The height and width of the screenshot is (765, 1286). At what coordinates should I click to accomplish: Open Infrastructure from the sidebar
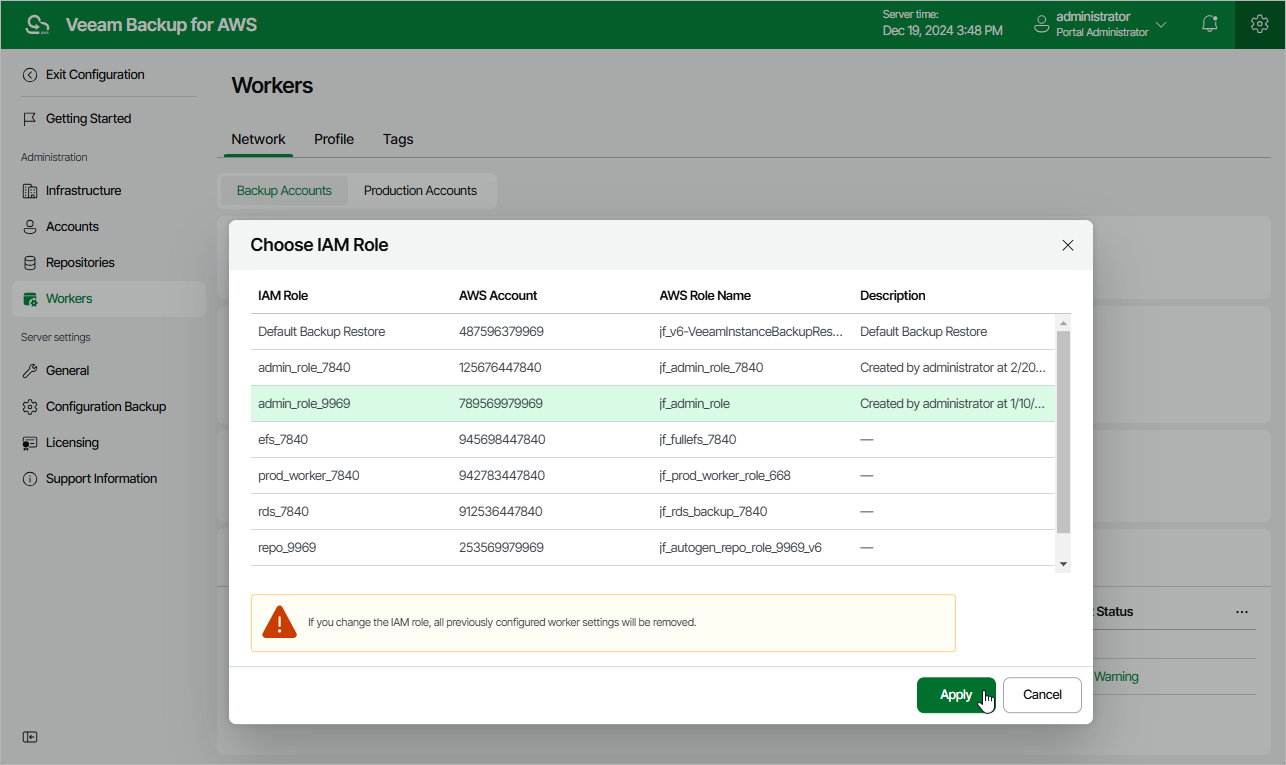tap(83, 191)
